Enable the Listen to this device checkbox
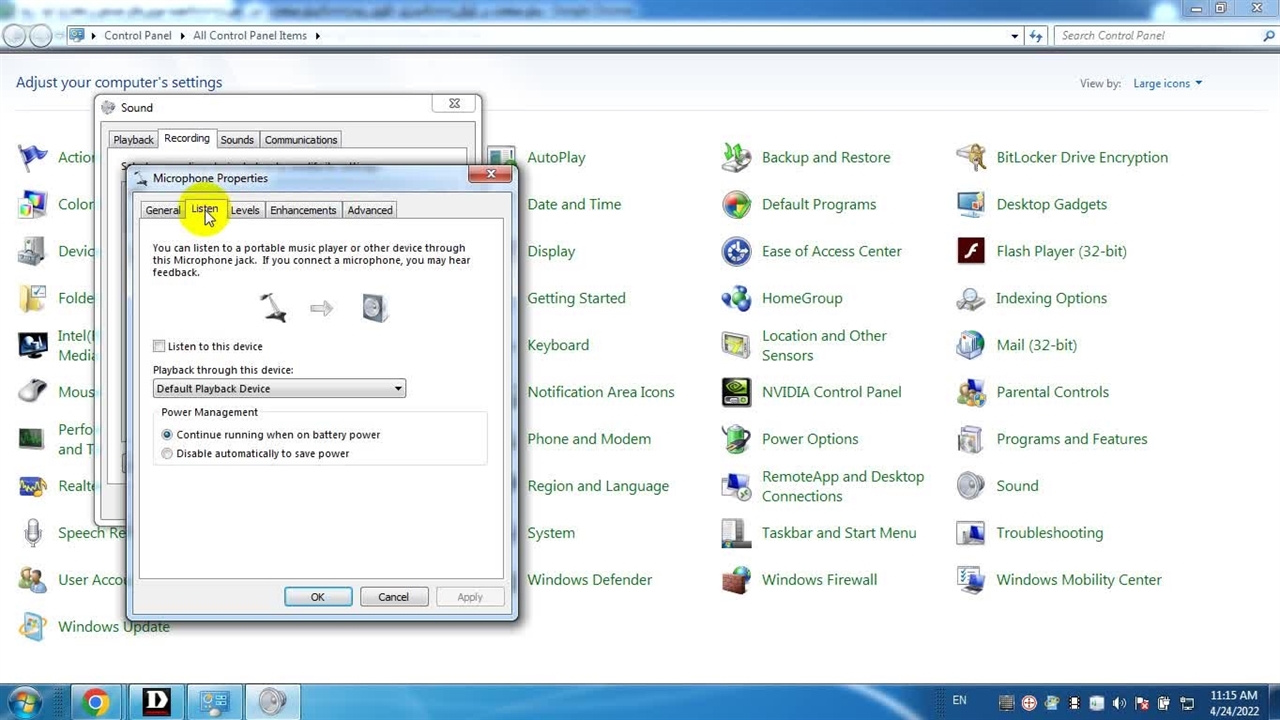 pyautogui.click(x=159, y=346)
